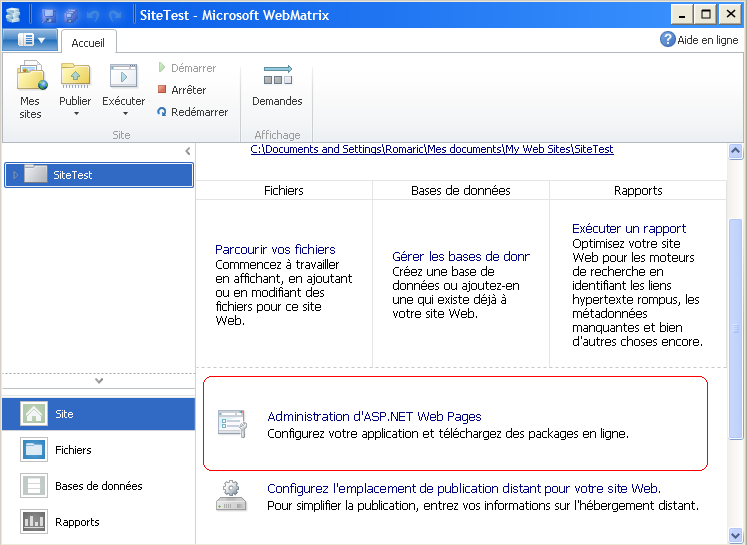
Task: Collapse the left navigation pane chevron
Action: point(187,151)
